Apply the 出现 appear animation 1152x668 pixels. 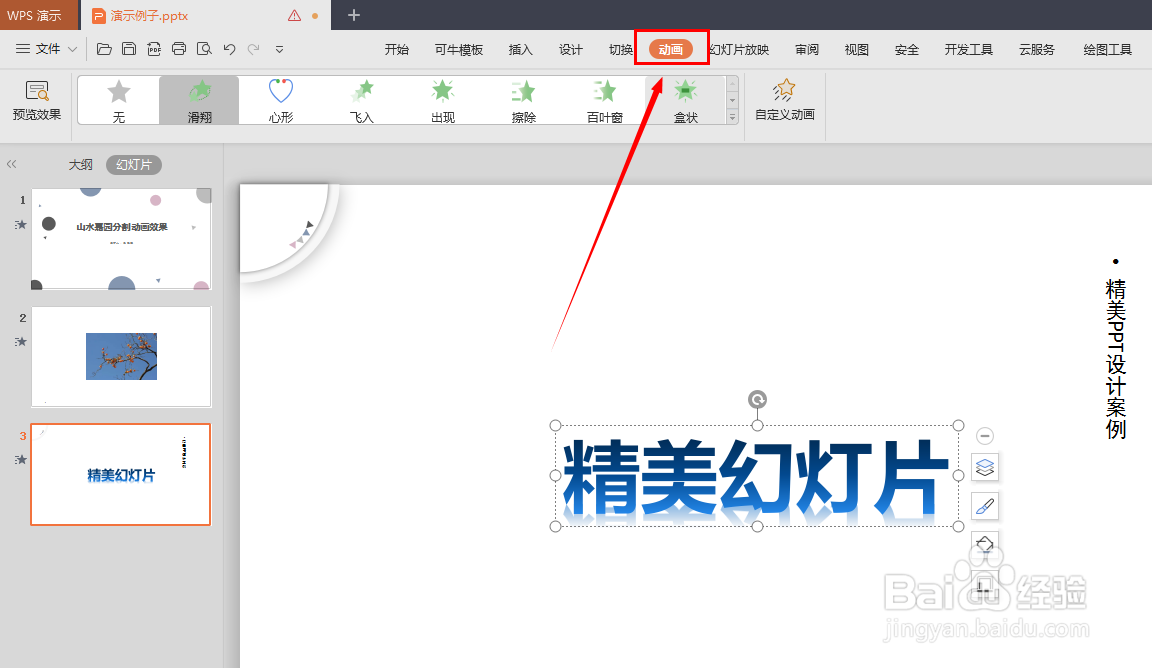[x=442, y=101]
